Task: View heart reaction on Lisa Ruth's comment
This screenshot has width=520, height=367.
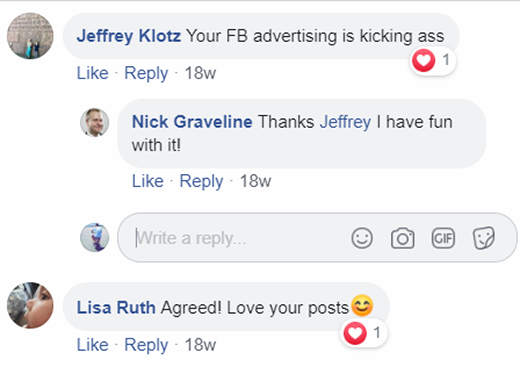Action: [x=364, y=333]
